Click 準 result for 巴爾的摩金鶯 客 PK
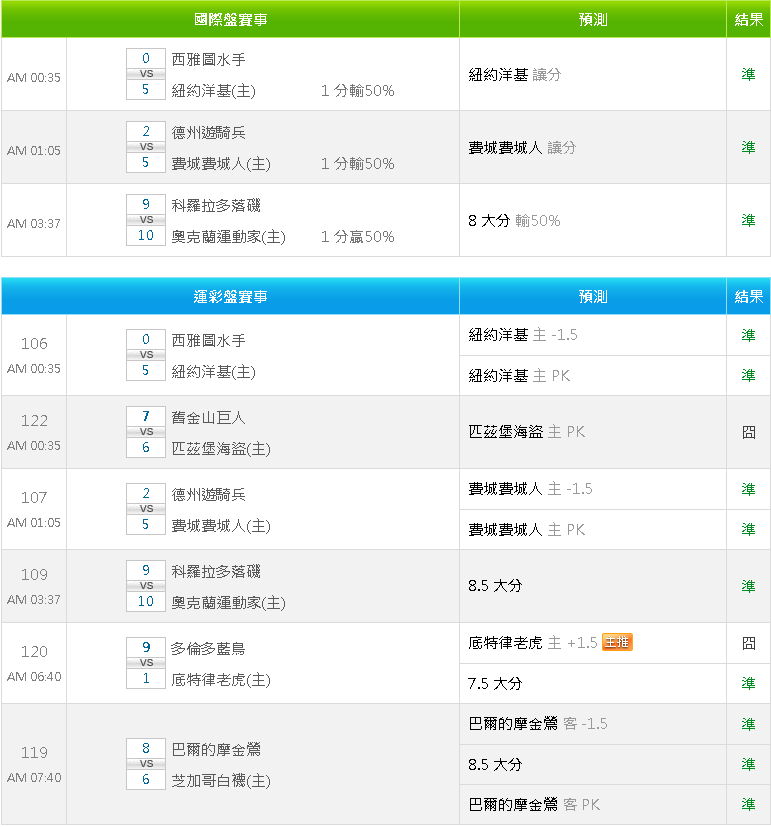 click(748, 804)
